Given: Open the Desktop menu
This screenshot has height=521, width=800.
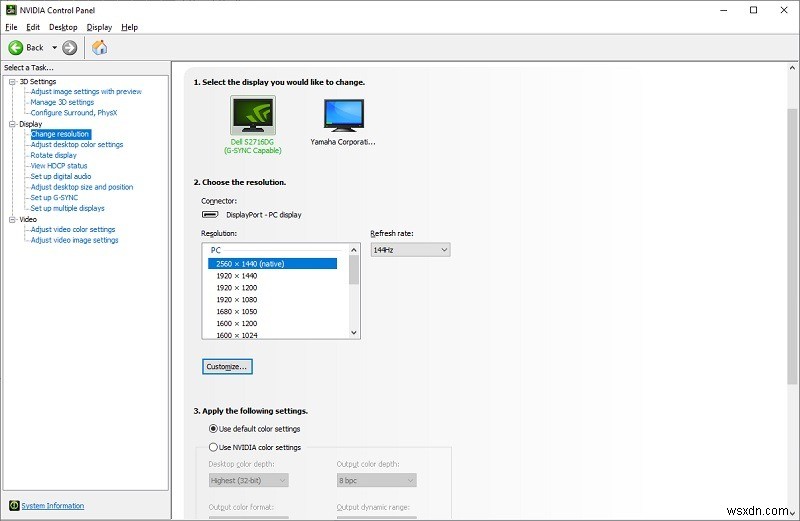Looking at the screenshot, I should (x=63, y=27).
